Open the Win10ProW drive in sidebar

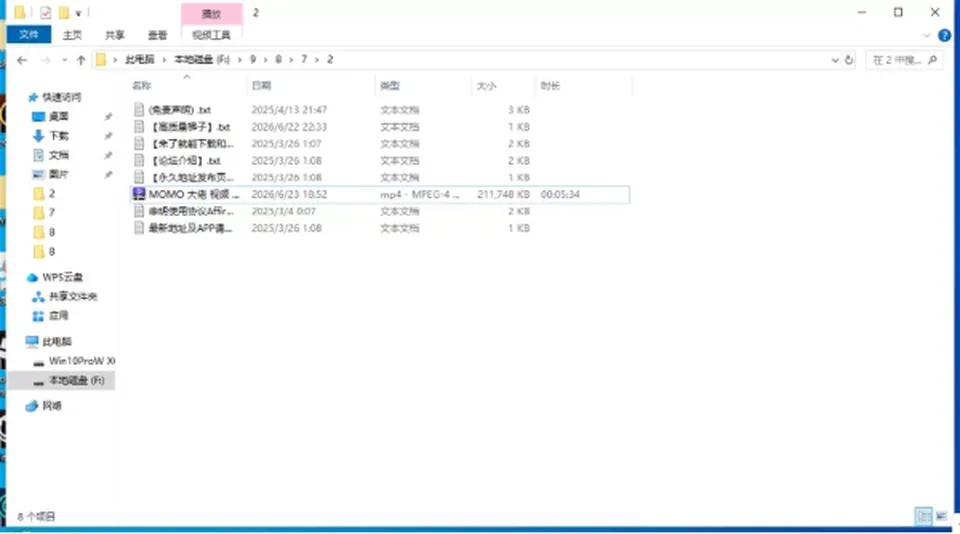81,361
